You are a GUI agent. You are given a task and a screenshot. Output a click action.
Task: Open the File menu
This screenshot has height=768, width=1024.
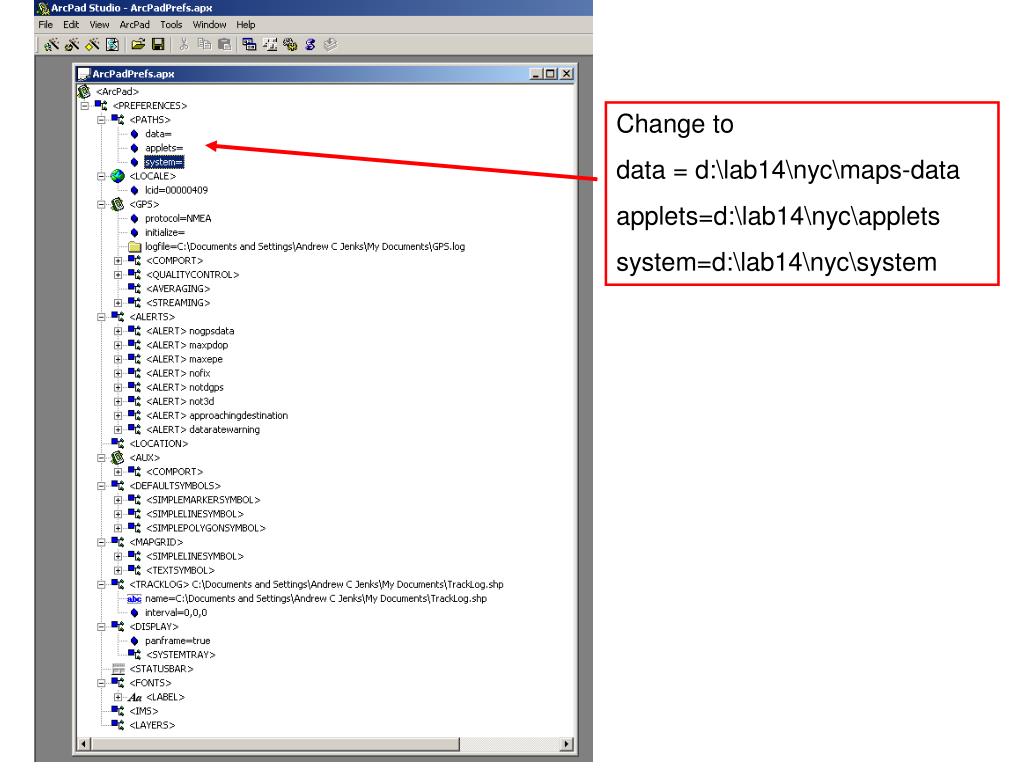pyautogui.click(x=46, y=25)
